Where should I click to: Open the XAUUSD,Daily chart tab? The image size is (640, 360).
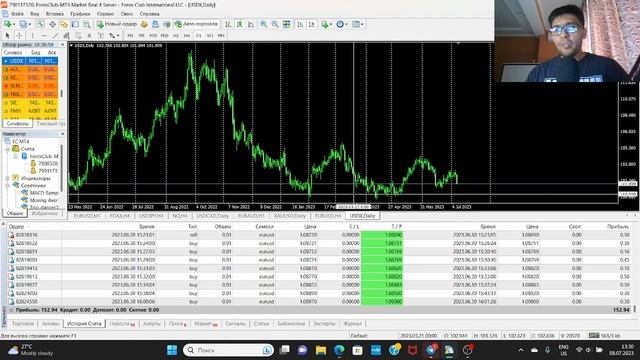(290, 216)
